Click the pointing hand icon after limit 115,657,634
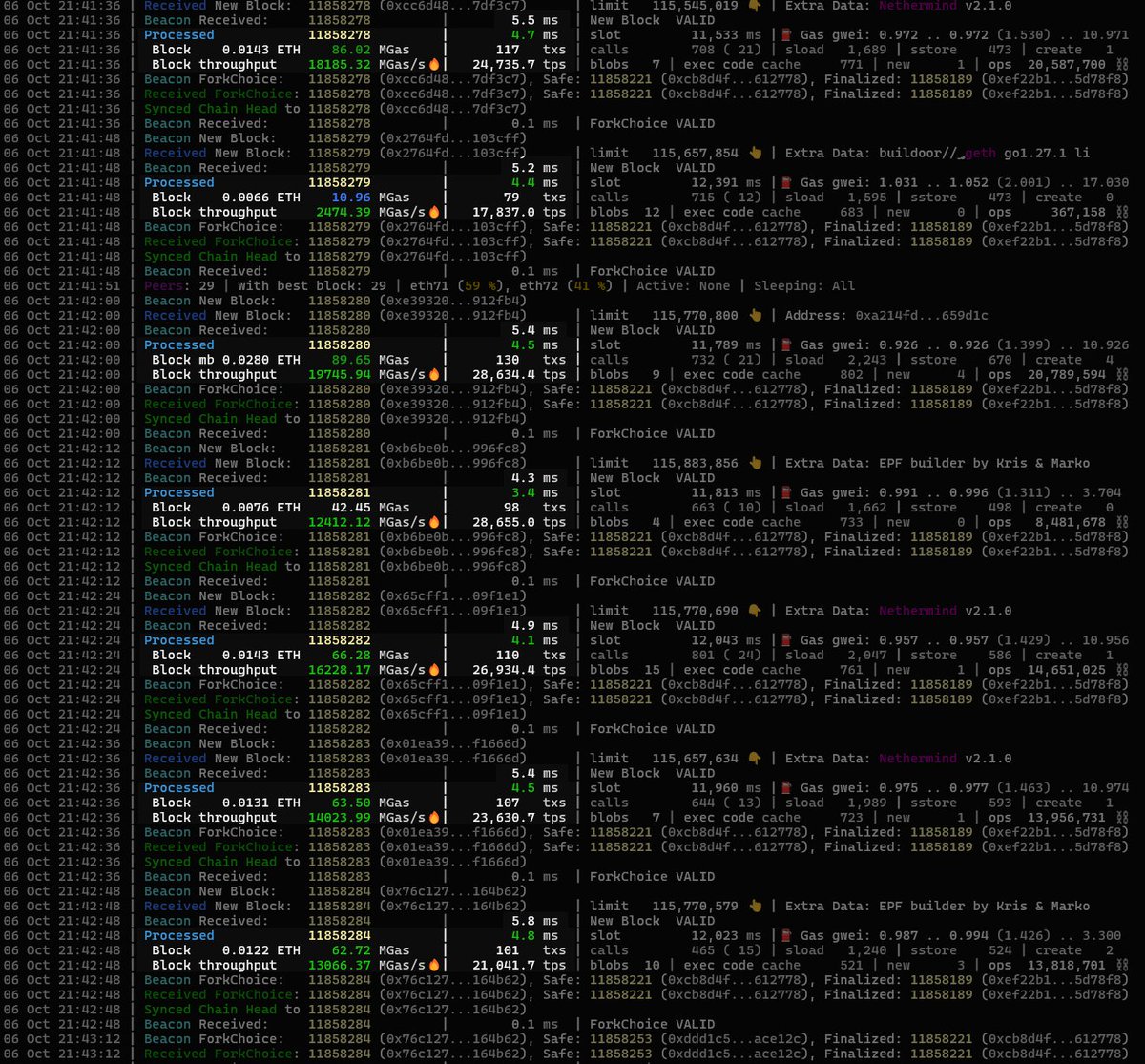 [755, 758]
